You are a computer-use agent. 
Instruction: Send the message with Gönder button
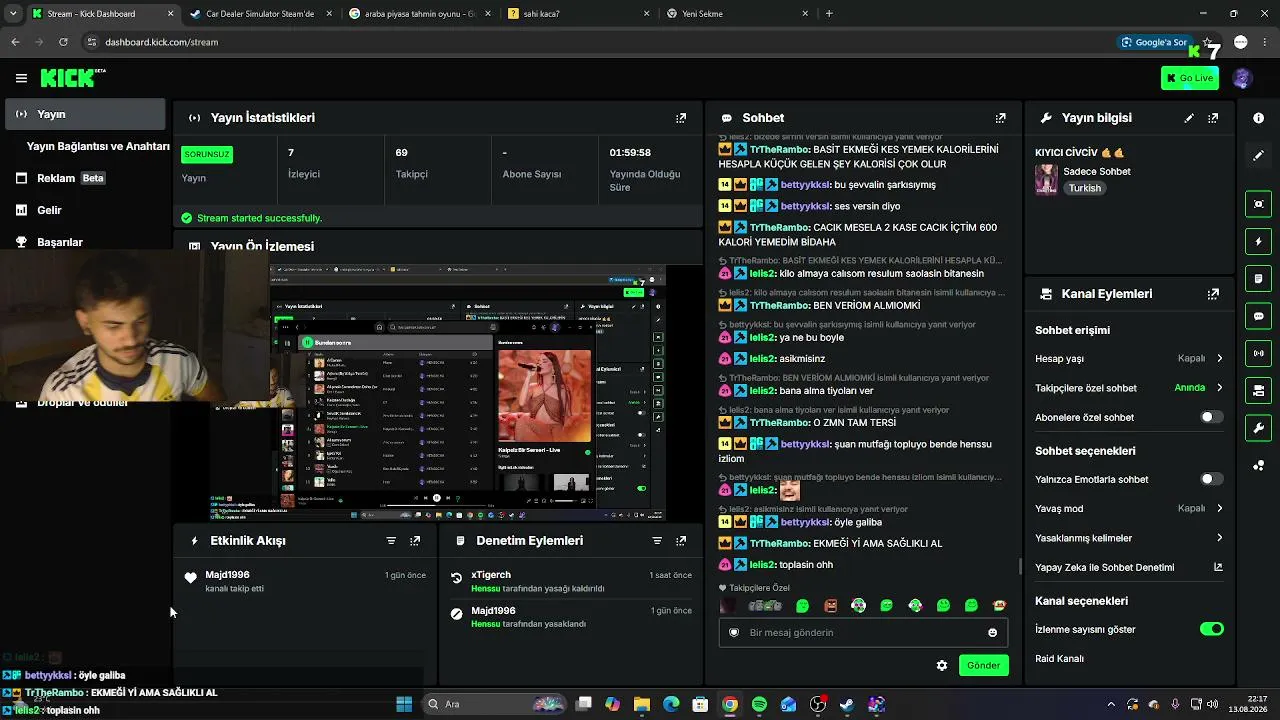click(983, 665)
